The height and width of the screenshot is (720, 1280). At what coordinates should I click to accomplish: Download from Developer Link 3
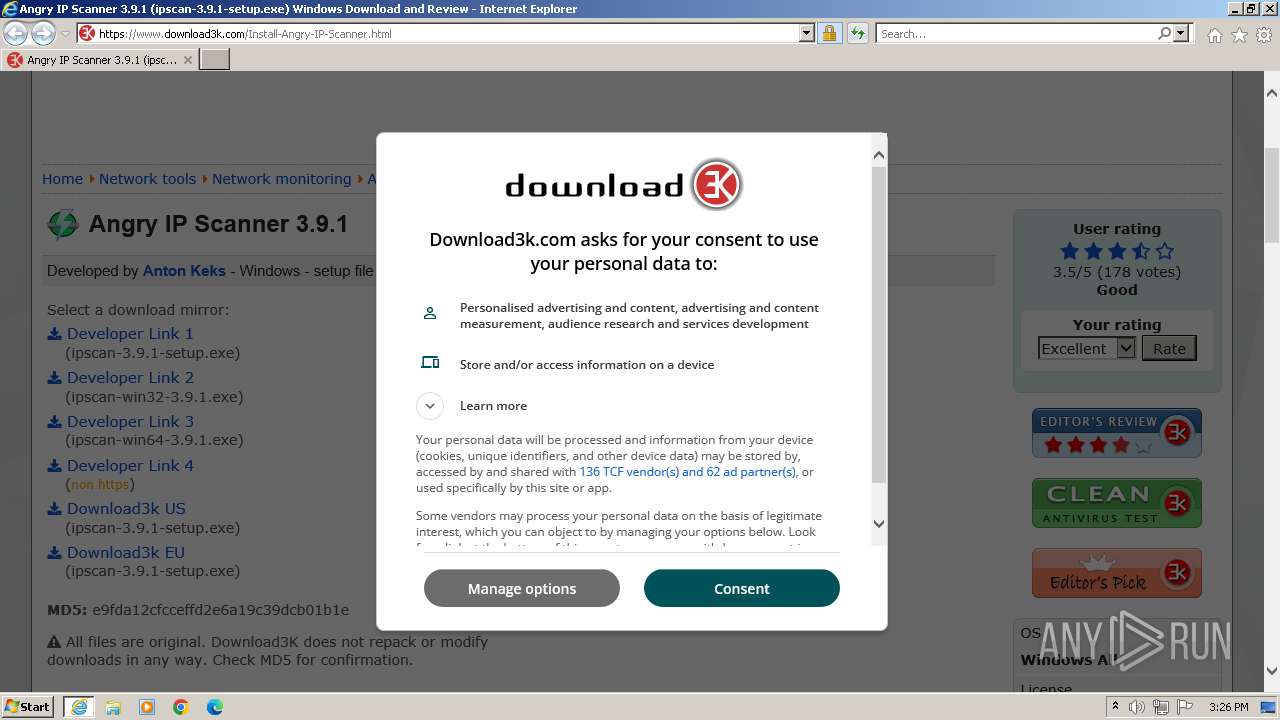pos(130,422)
